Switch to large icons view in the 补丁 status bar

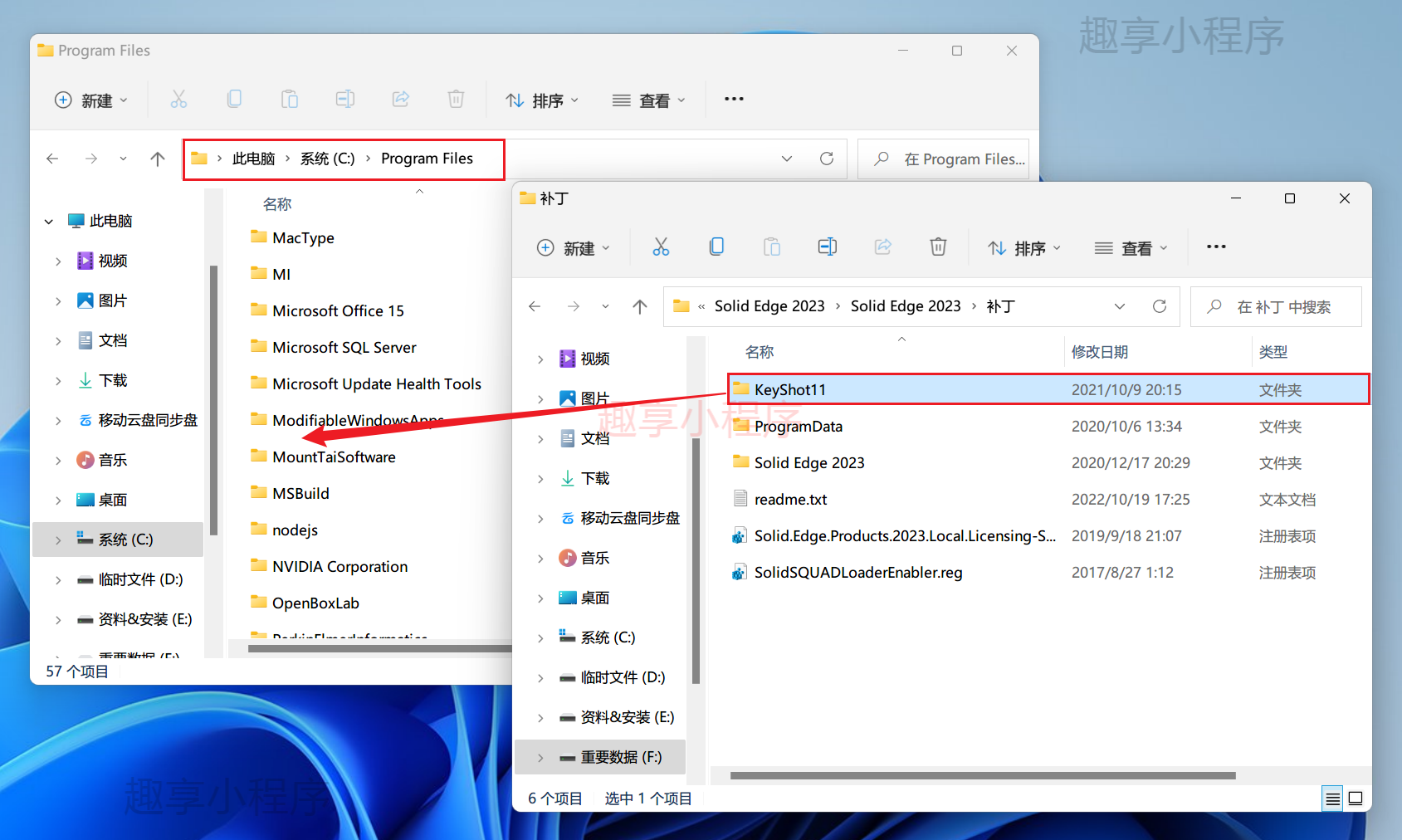[x=1356, y=798]
